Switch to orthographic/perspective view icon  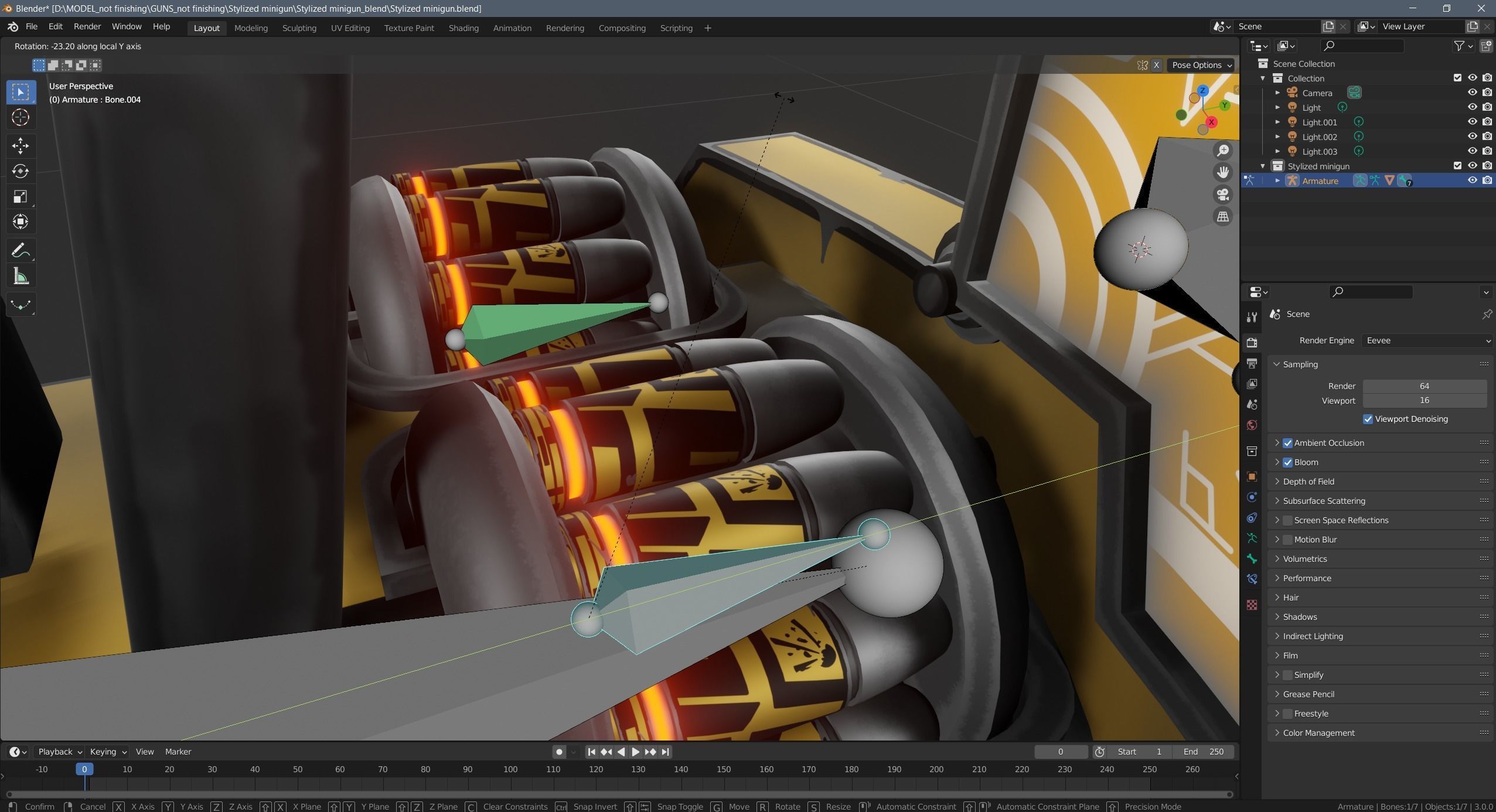[1223, 217]
